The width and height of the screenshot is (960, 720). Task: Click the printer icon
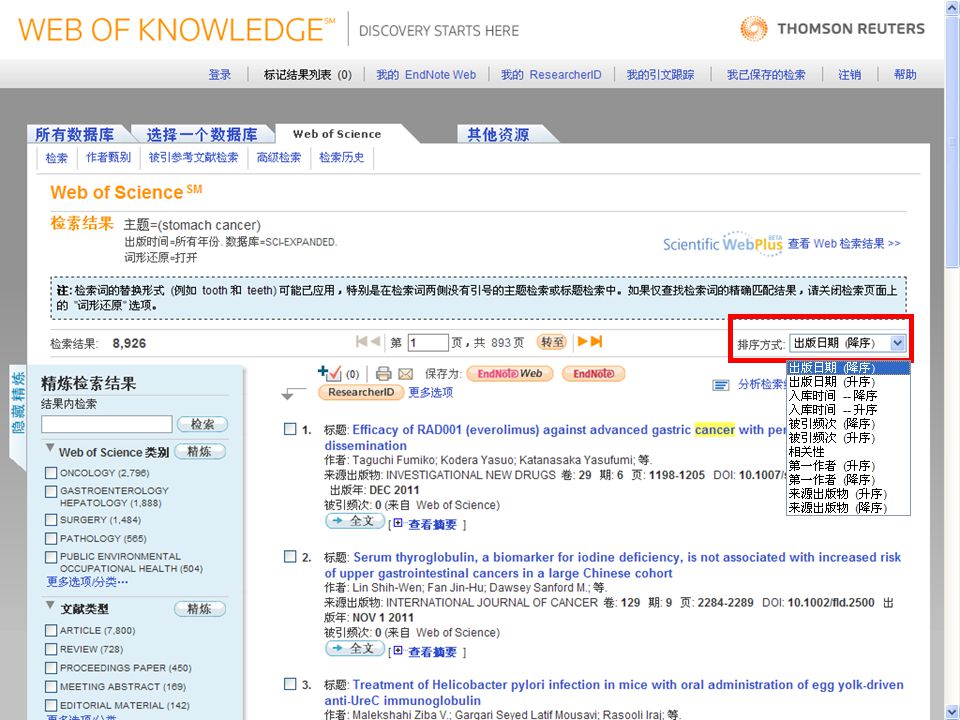384,373
